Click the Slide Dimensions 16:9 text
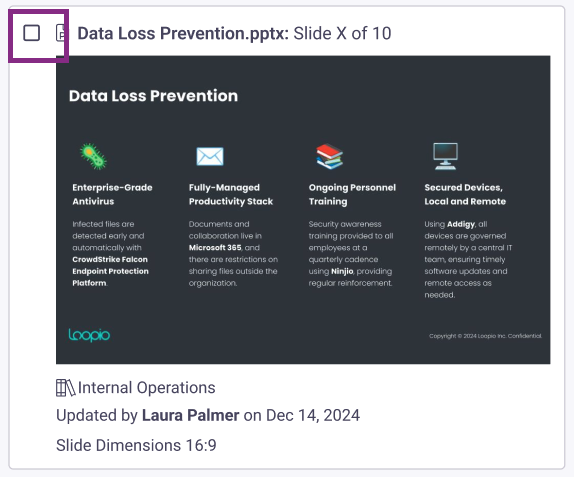Screen dimensions: 574x477 [x=136, y=446]
